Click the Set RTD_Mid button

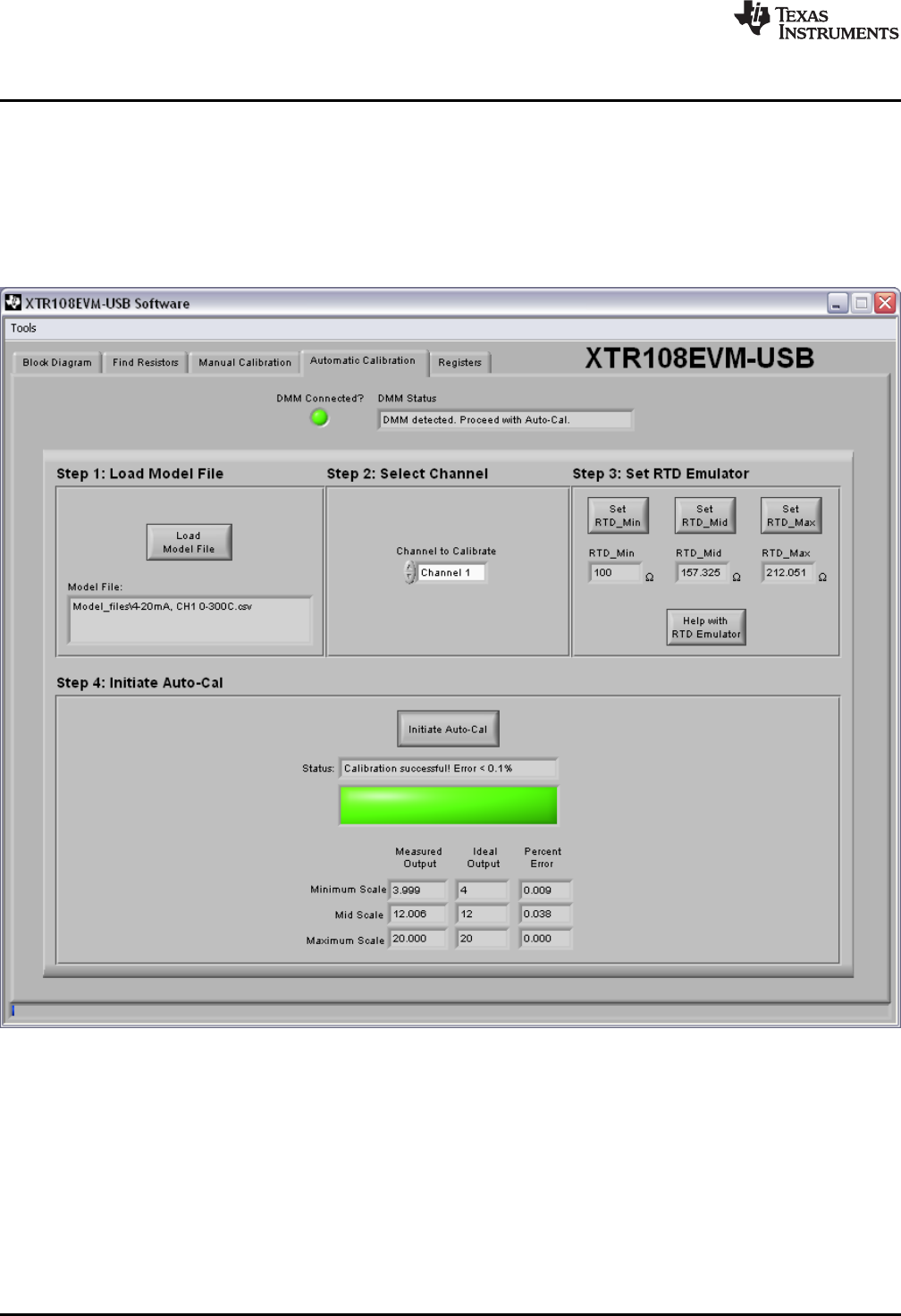(704, 515)
